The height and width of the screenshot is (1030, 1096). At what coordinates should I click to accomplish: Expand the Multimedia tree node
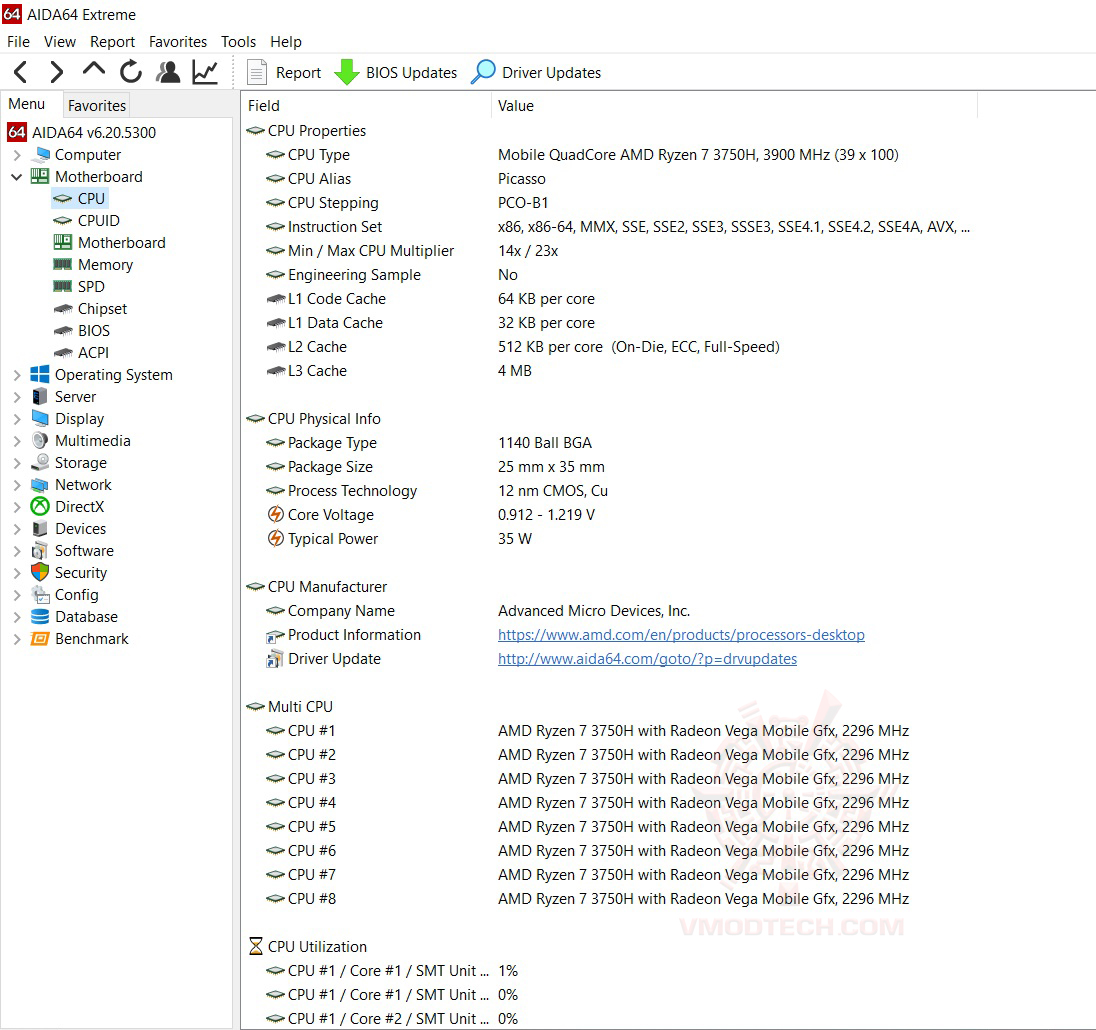(17, 441)
